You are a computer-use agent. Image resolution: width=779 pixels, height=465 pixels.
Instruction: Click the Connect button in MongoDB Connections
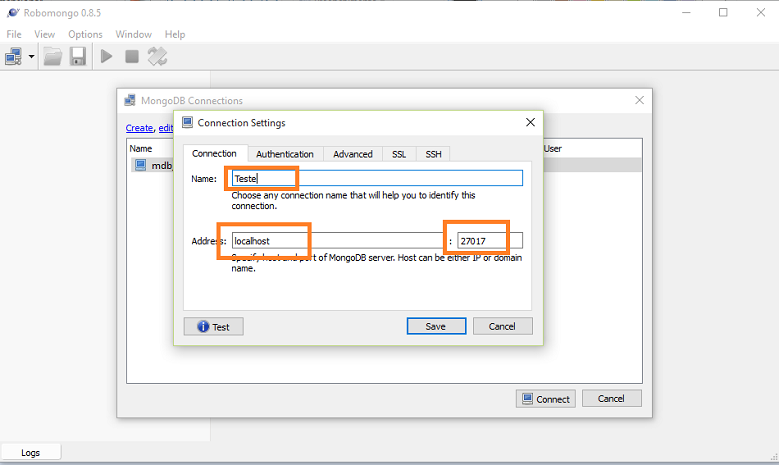point(545,399)
